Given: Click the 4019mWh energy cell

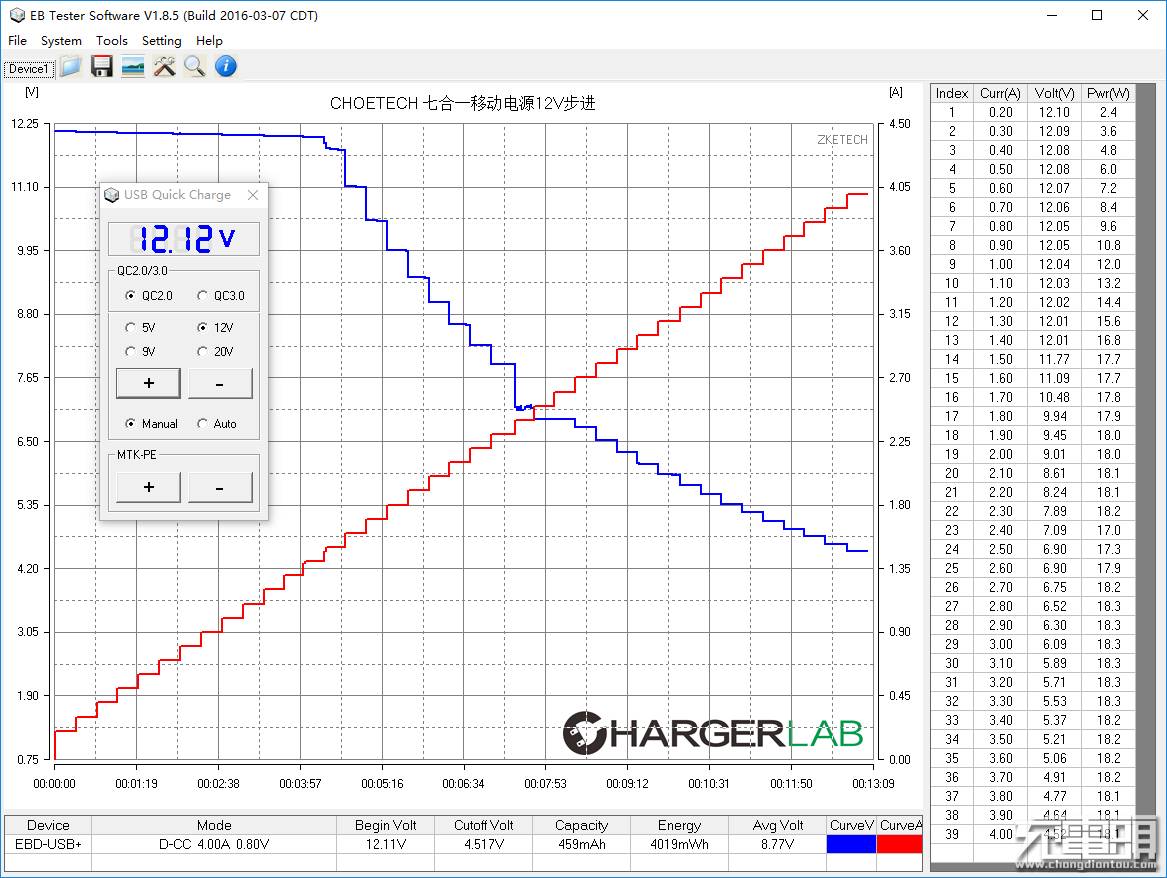Looking at the screenshot, I should 680,845.
